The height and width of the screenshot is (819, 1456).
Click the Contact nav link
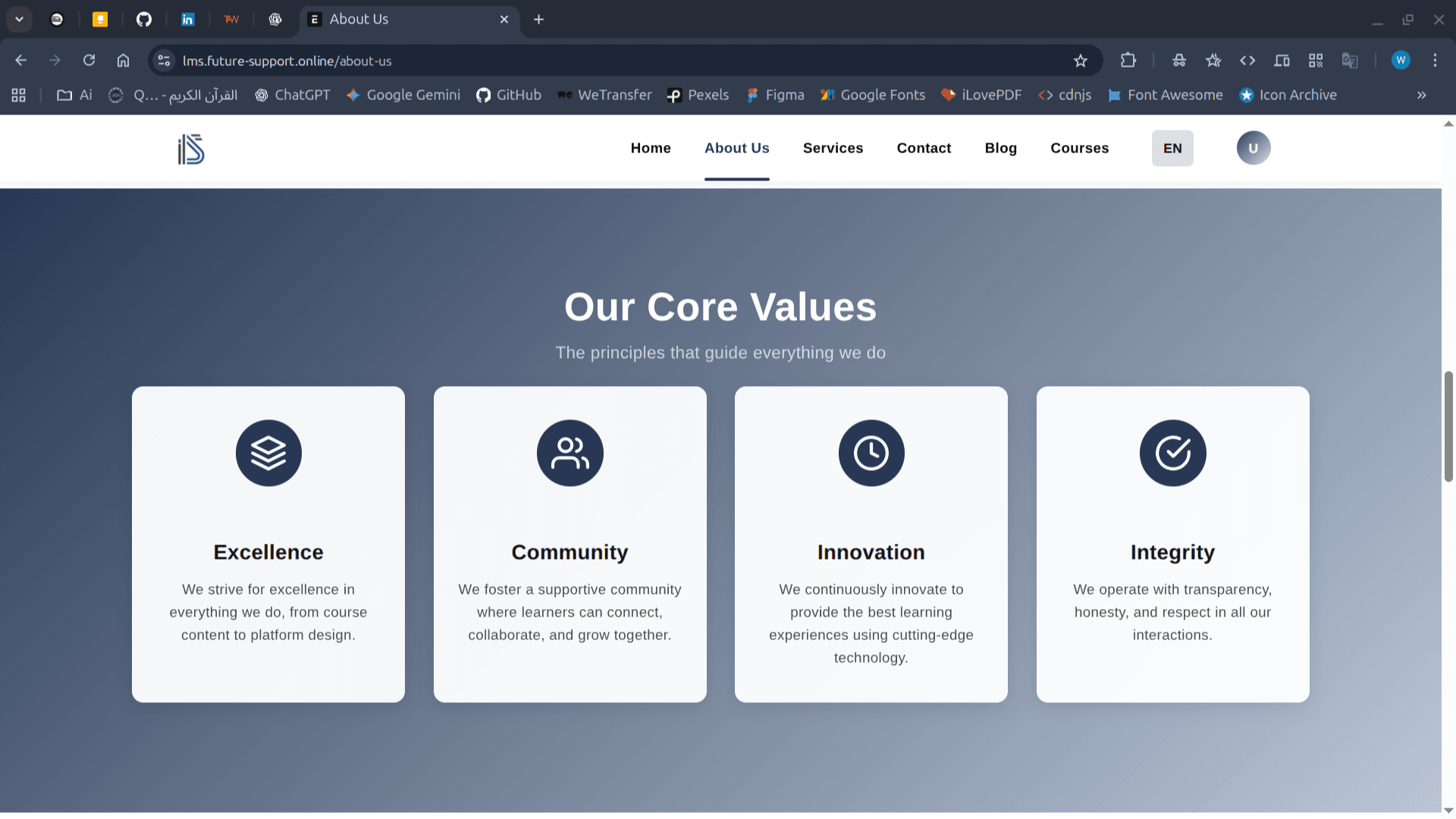pyautogui.click(x=924, y=148)
